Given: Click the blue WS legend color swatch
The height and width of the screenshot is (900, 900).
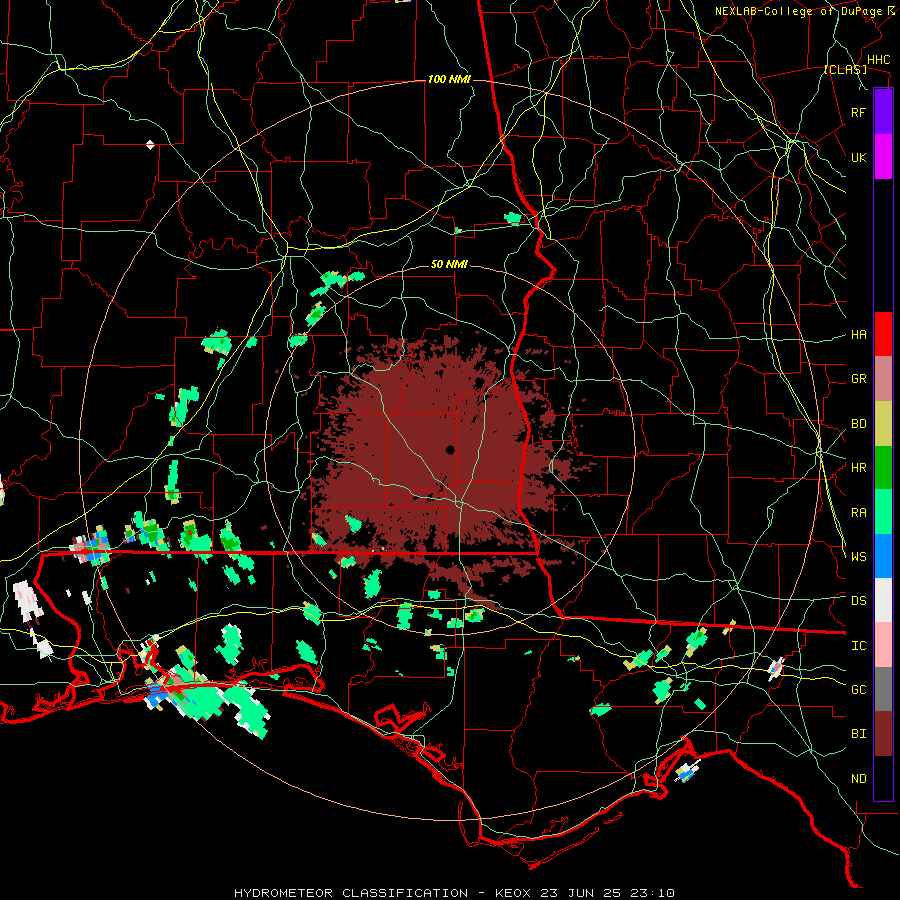Looking at the screenshot, I should click(883, 556).
